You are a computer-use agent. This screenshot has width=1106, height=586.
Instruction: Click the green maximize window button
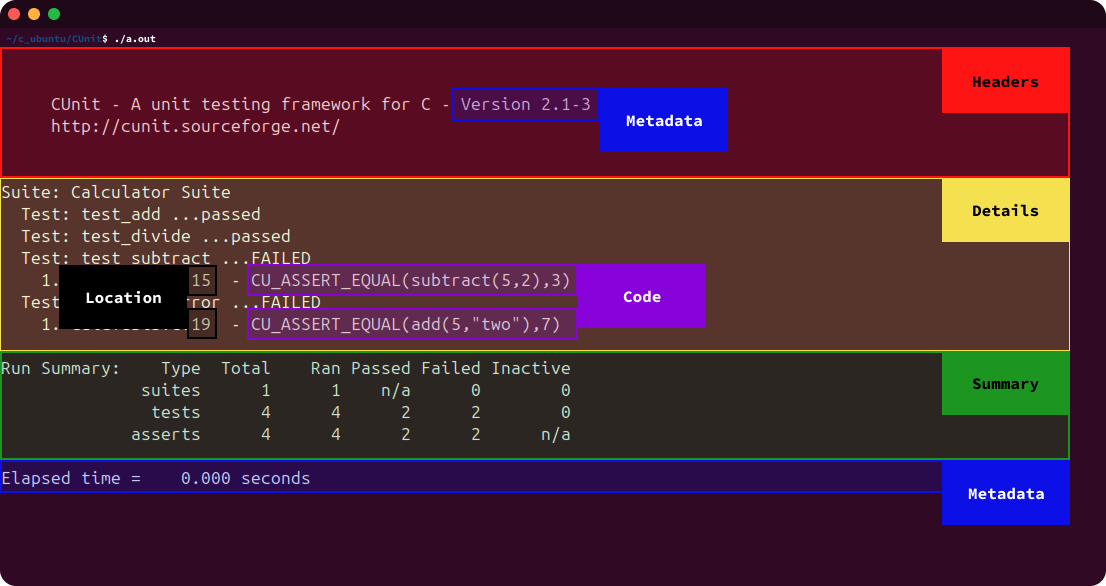coord(54,14)
